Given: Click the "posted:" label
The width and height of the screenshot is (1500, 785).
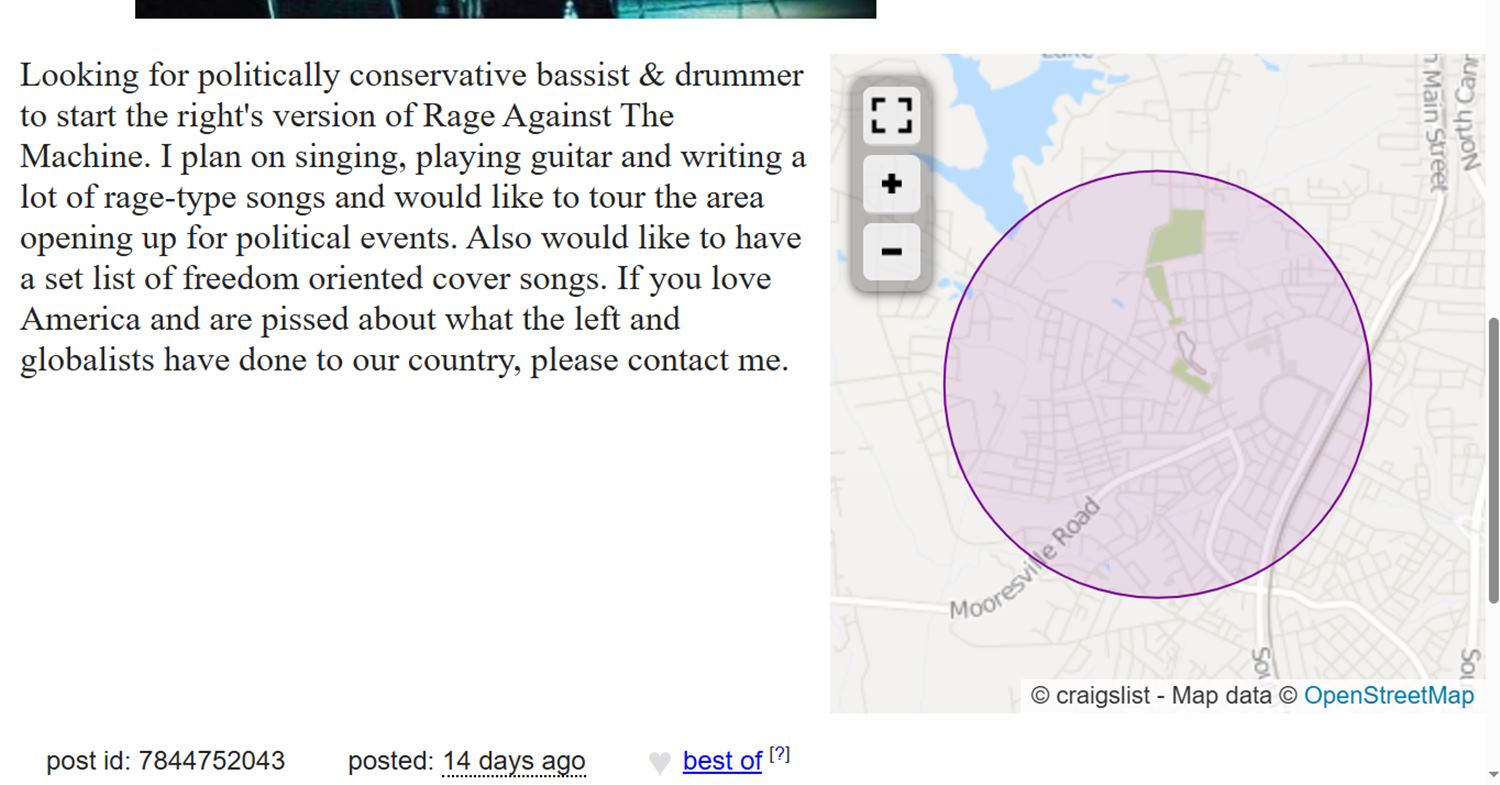Looking at the screenshot, I should click(x=390, y=761).
